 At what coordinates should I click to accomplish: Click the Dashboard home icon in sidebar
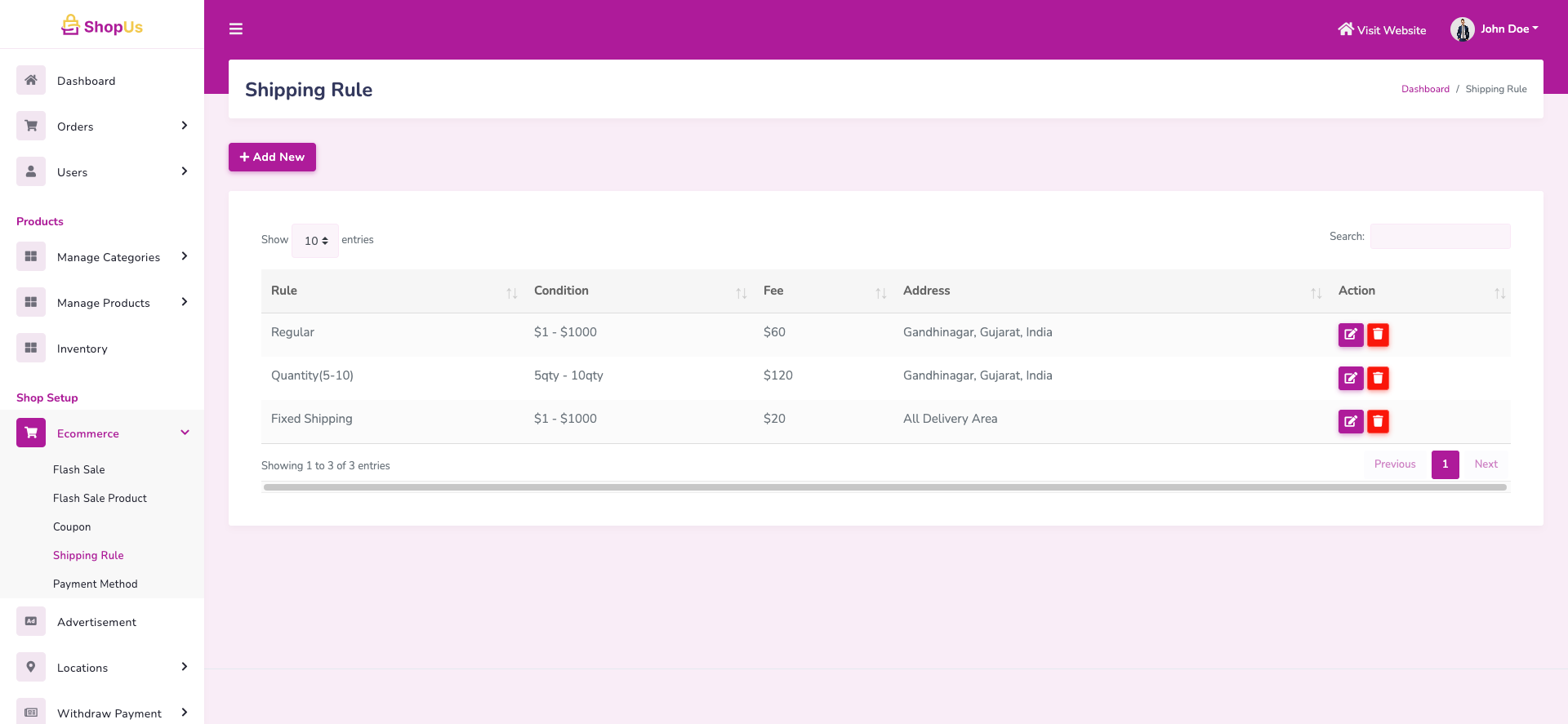[x=31, y=80]
